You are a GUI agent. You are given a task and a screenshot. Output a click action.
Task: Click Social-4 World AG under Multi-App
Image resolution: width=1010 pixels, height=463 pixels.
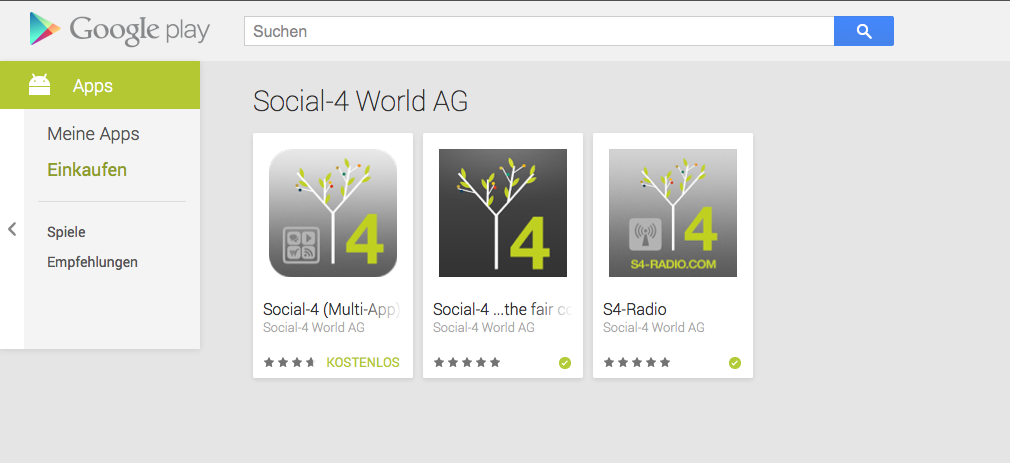[x=314, y=328]
